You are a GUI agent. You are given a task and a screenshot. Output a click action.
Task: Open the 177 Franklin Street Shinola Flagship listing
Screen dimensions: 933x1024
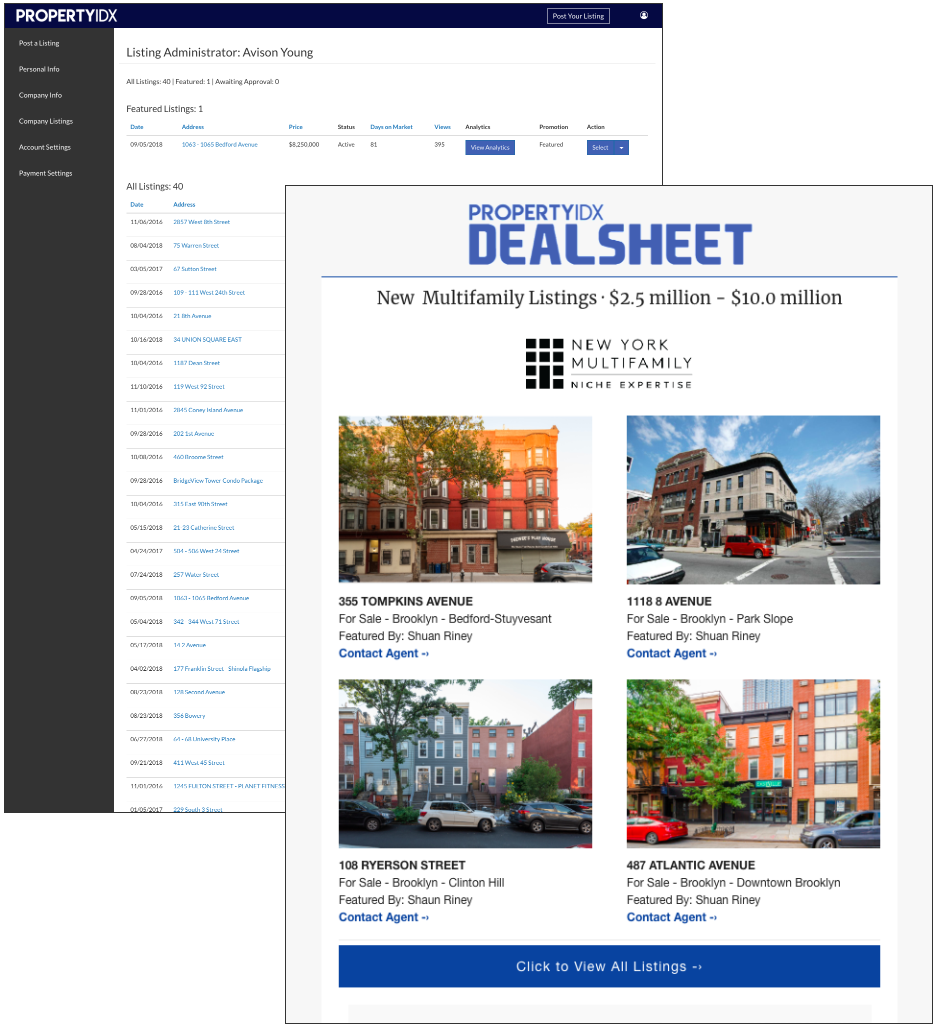coord(221,669)
